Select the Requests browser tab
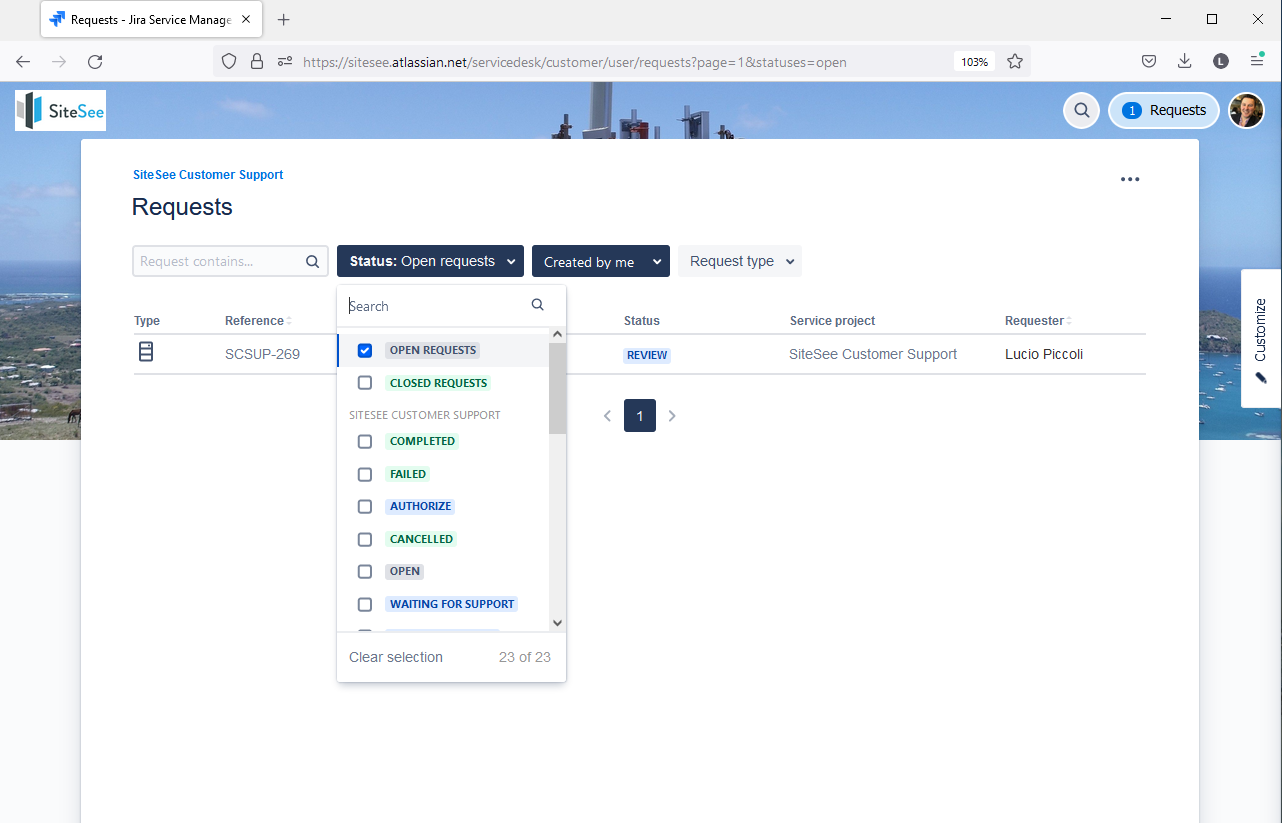This screenshot has height=823, width=1282. pos(153,20)
